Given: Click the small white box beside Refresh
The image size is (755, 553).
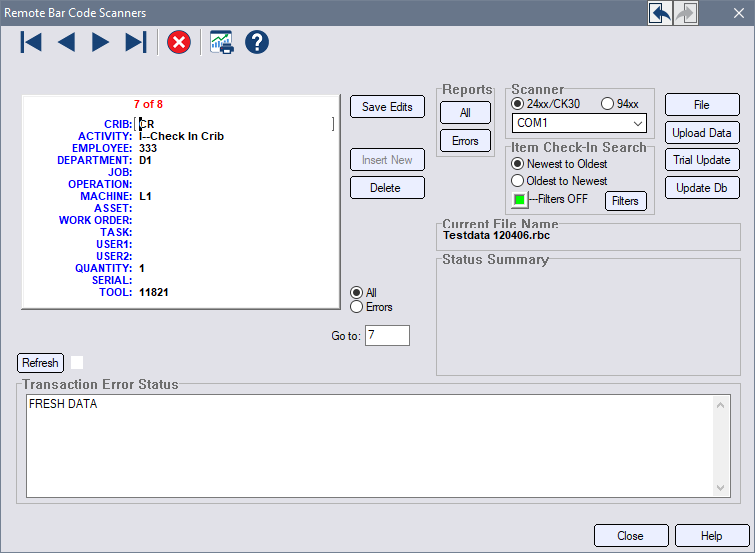Looking at the screenshot, I should pos(77,363).
